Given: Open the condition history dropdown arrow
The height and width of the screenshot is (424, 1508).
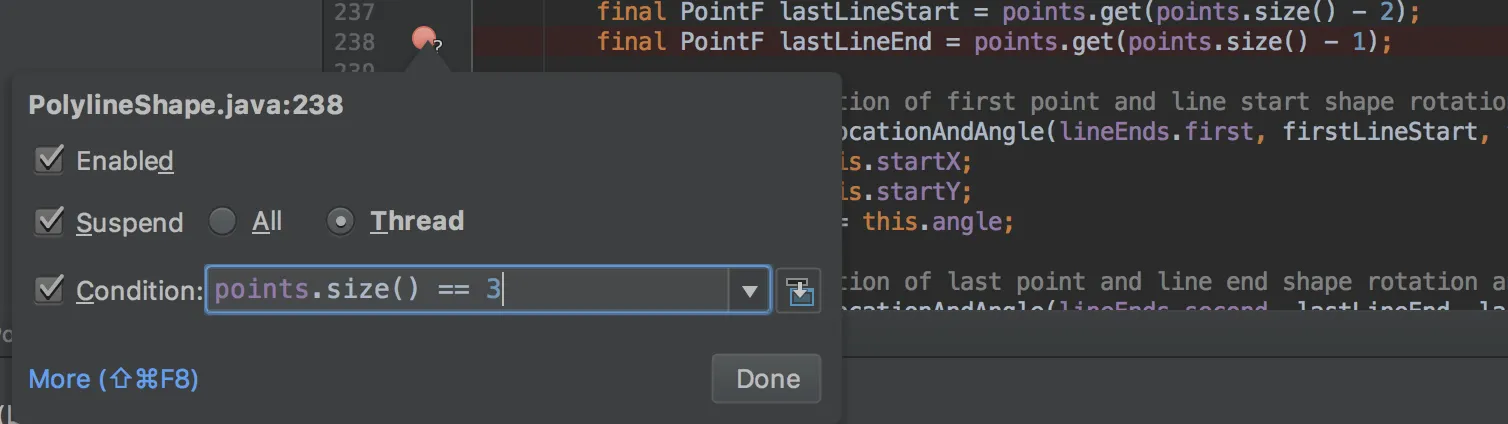Looking at the screenshot, I should 749,291.
